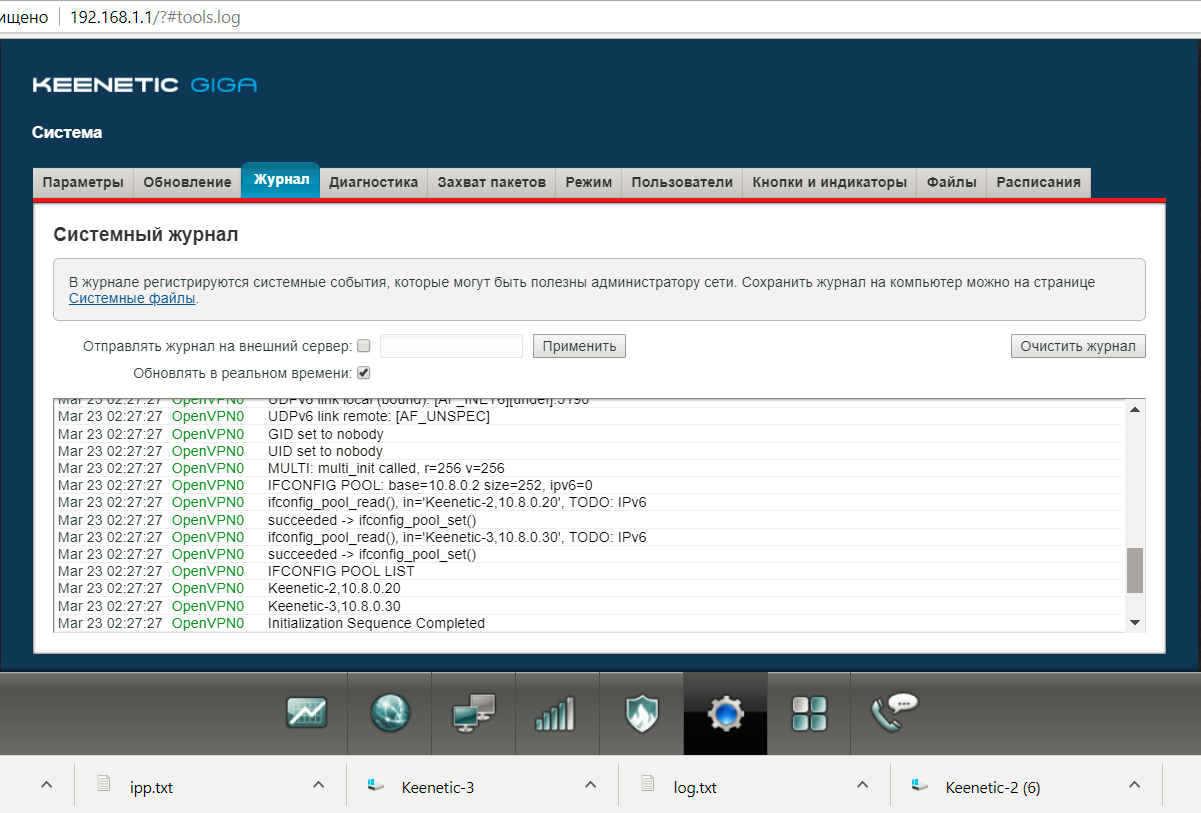The image size is (1201, 813).
Task: Expand options for Keenetic-3 download
Action: [x=590, y=786]
